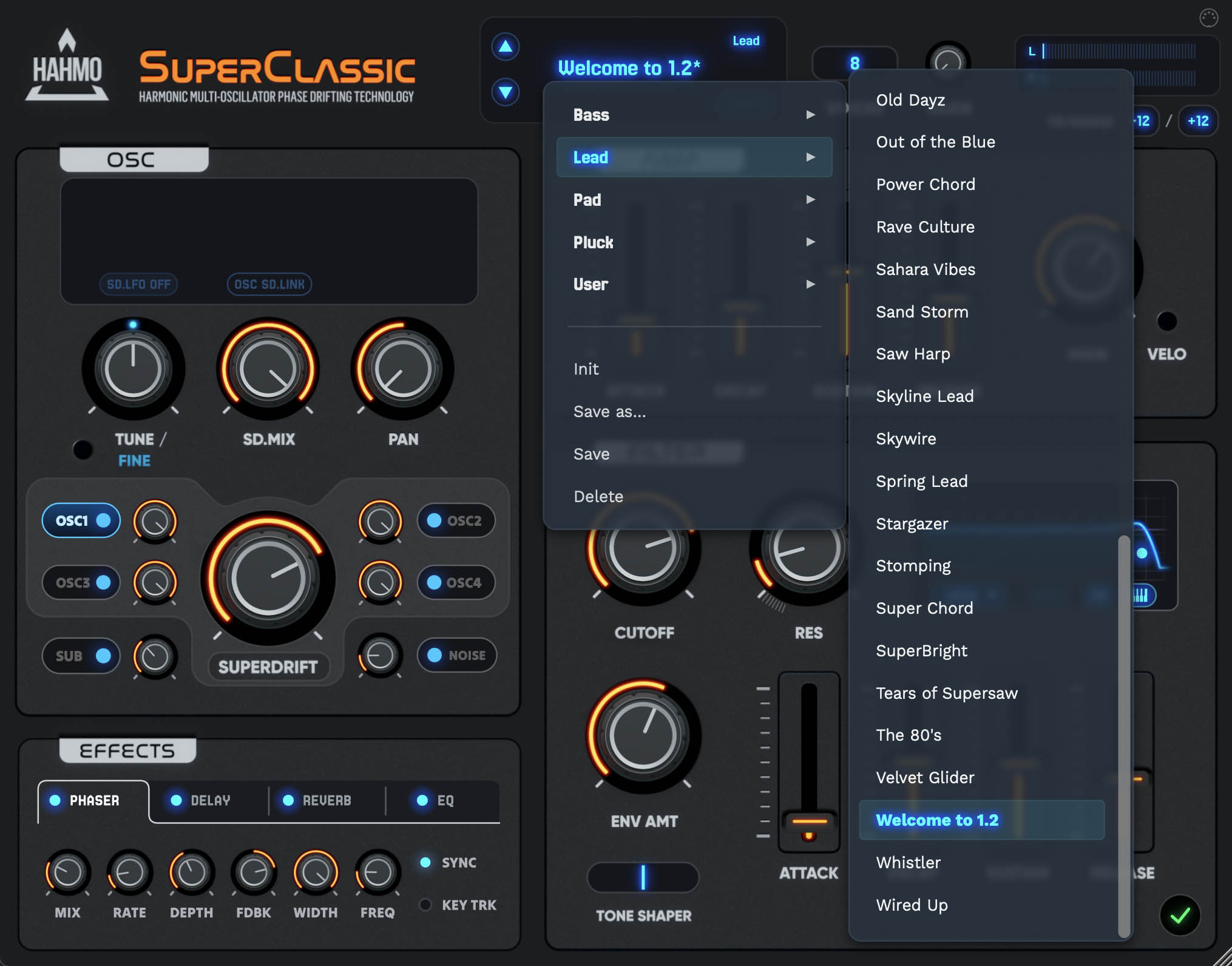Switch to the EQ effects tab
This screenshot has width=1232, height=966.
coord(442,800)
